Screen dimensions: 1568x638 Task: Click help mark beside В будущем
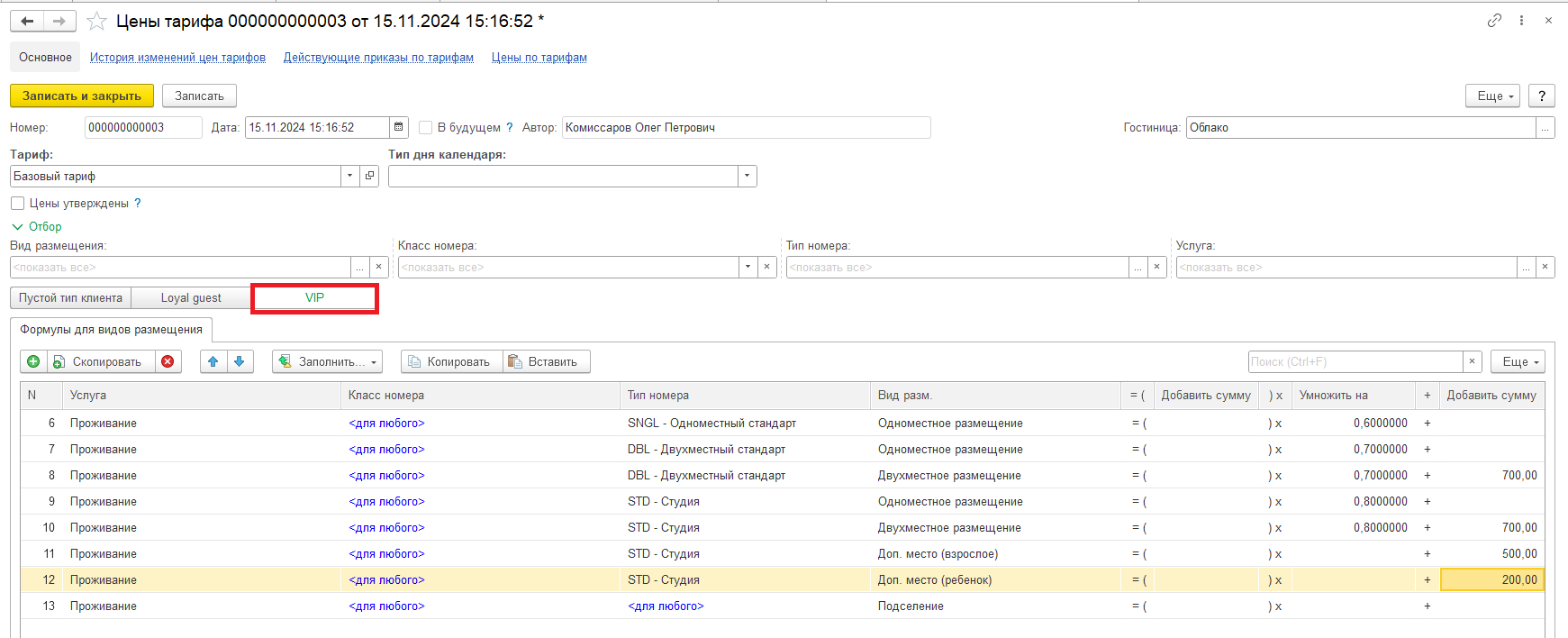[510, 127]
